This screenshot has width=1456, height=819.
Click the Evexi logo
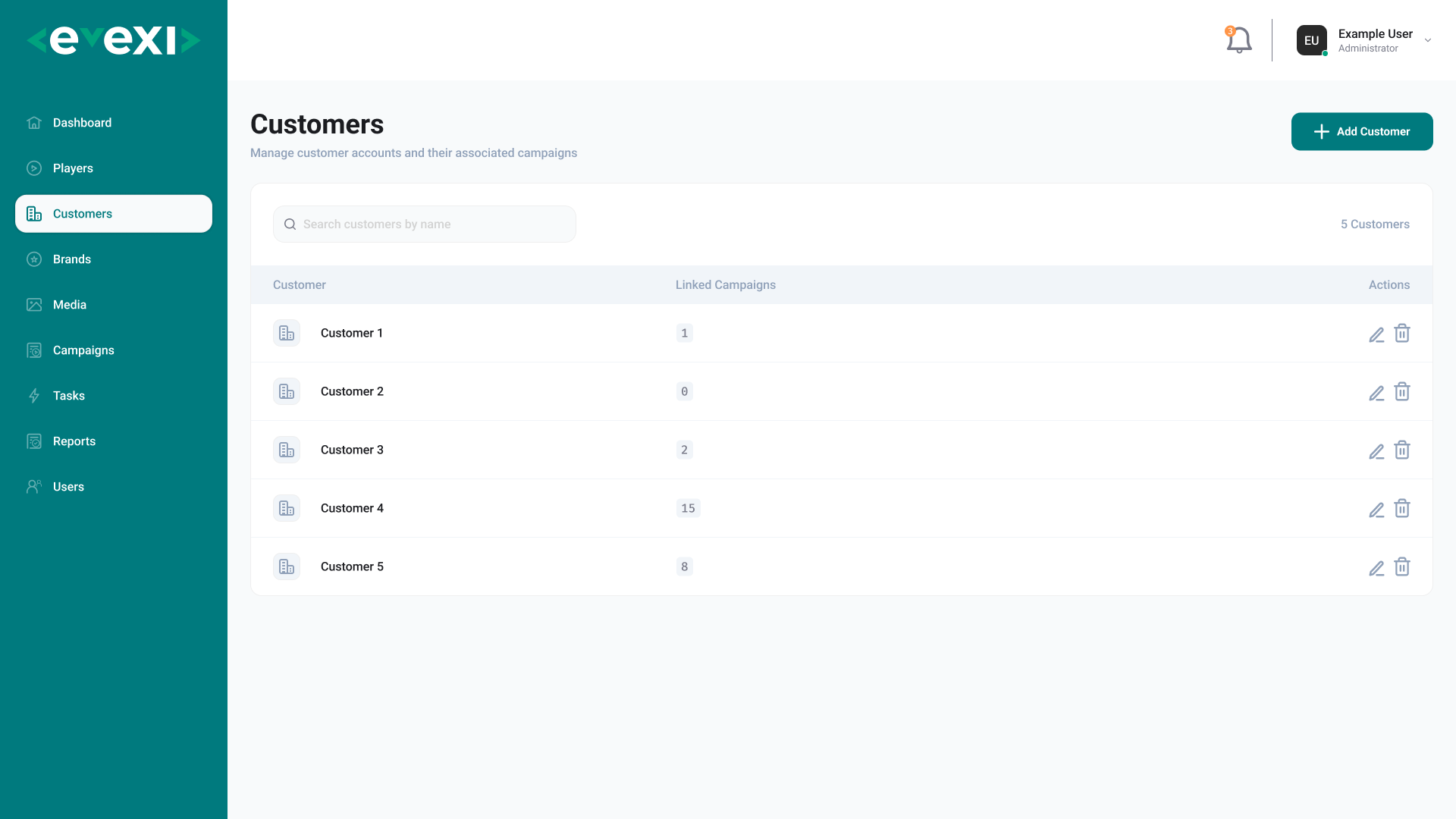[114, 40]
